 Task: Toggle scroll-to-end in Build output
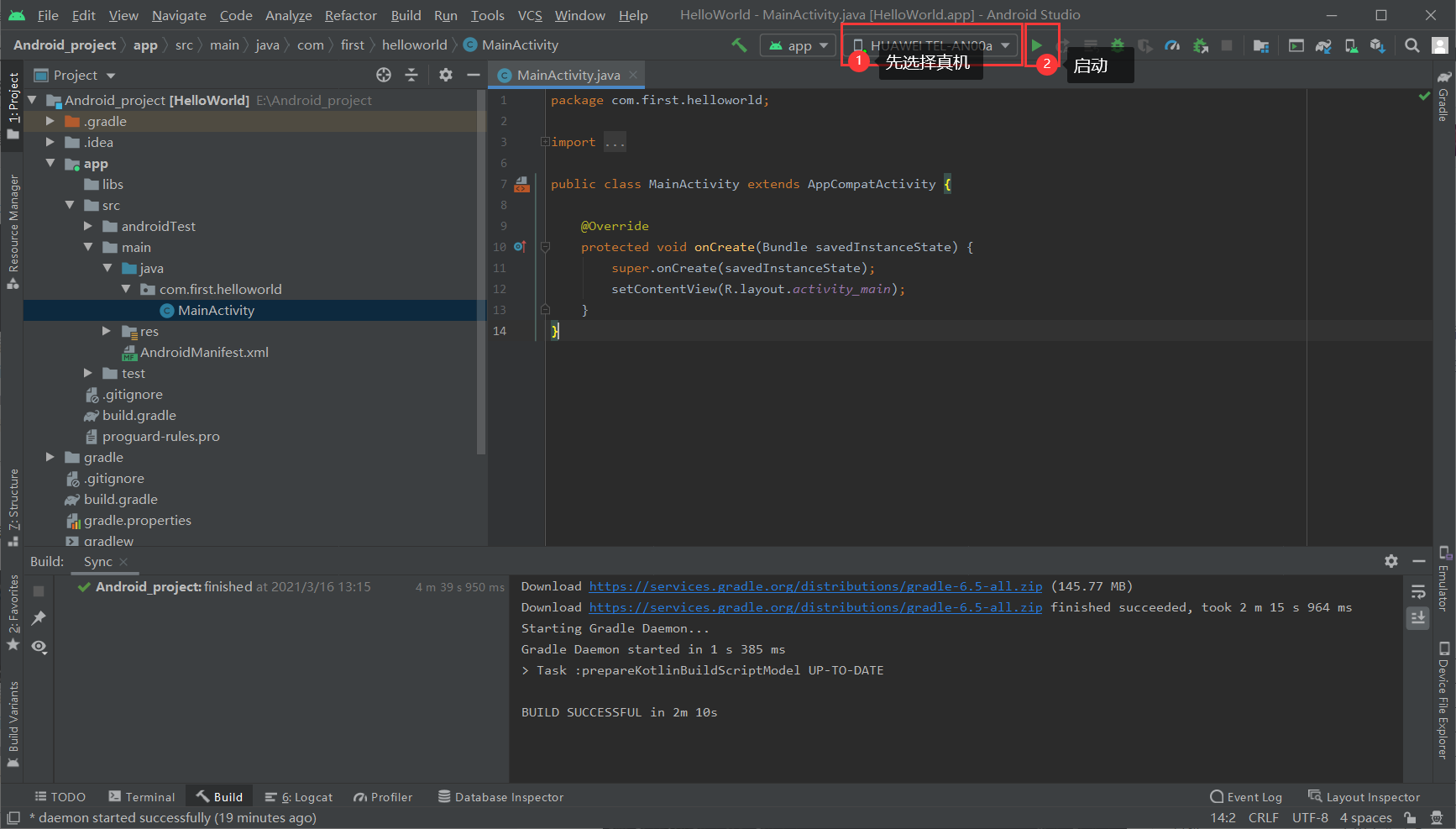[x=1418, y=618]
